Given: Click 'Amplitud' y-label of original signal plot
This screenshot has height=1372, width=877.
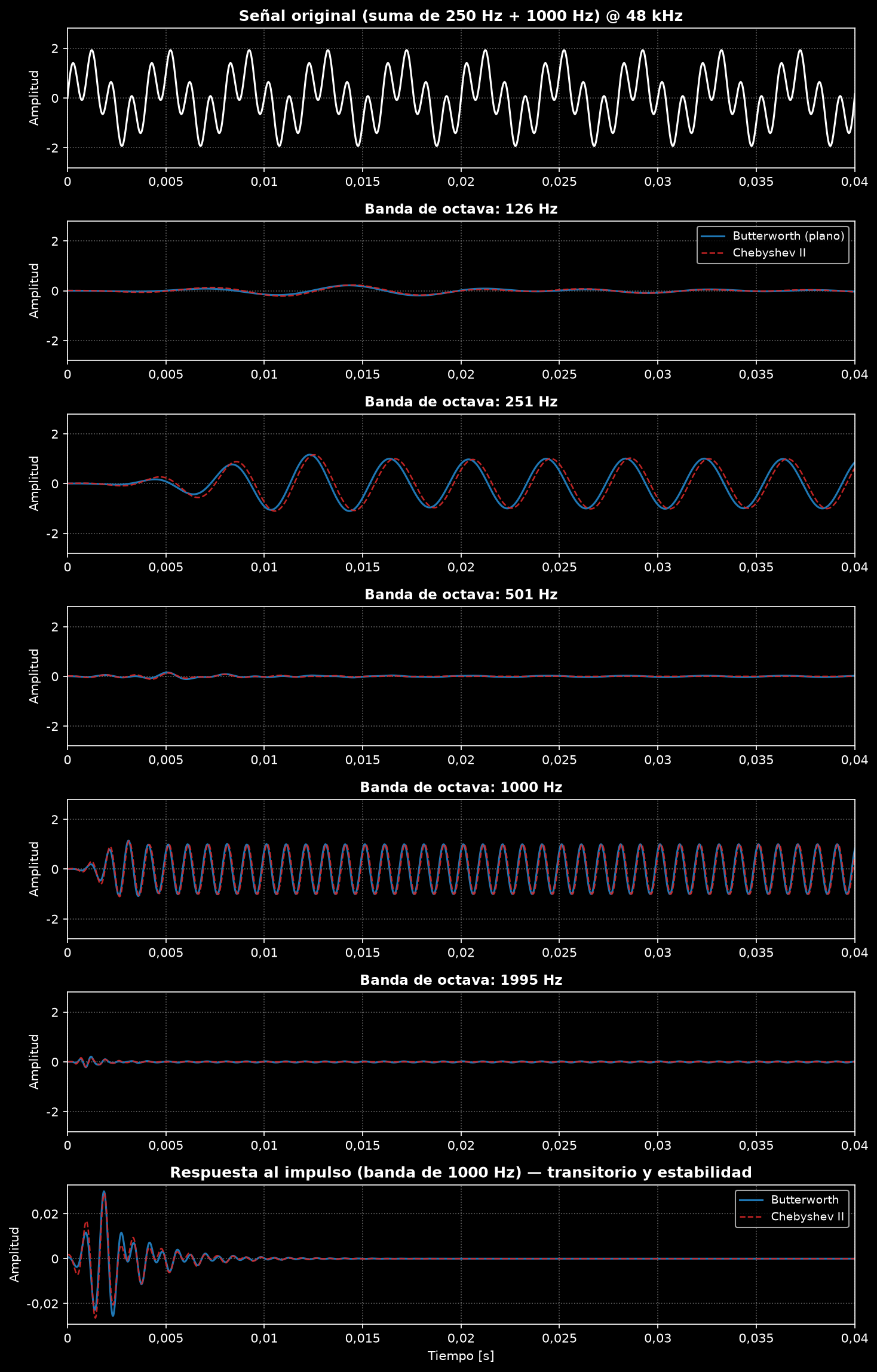Looking at the screenshot, I should (34, 98).
